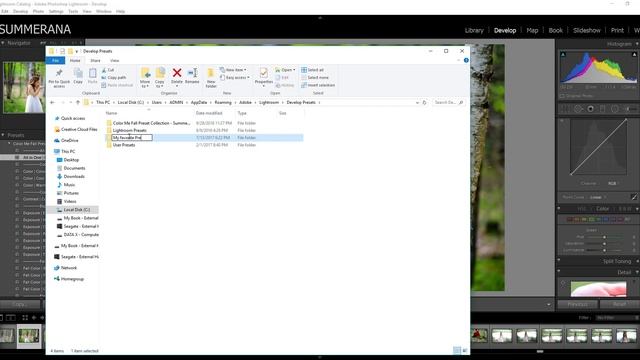
Task: Adjust the HSL Saturation slider handle
Action: [x=604, y=244]
